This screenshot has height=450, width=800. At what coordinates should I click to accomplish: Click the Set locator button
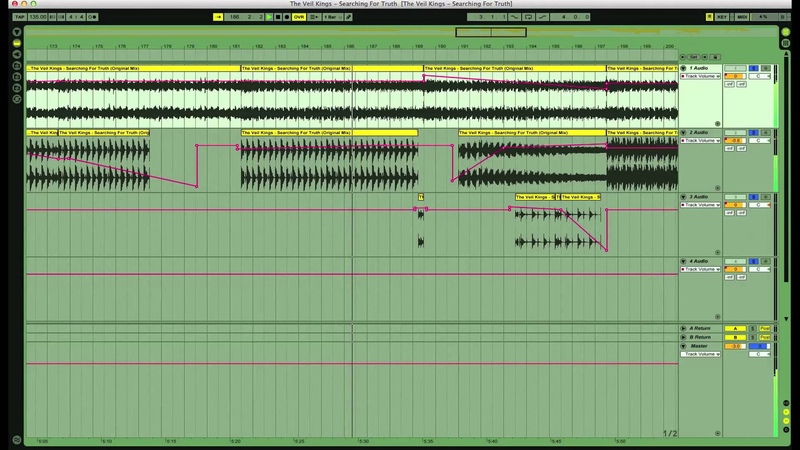pos(693,57)
